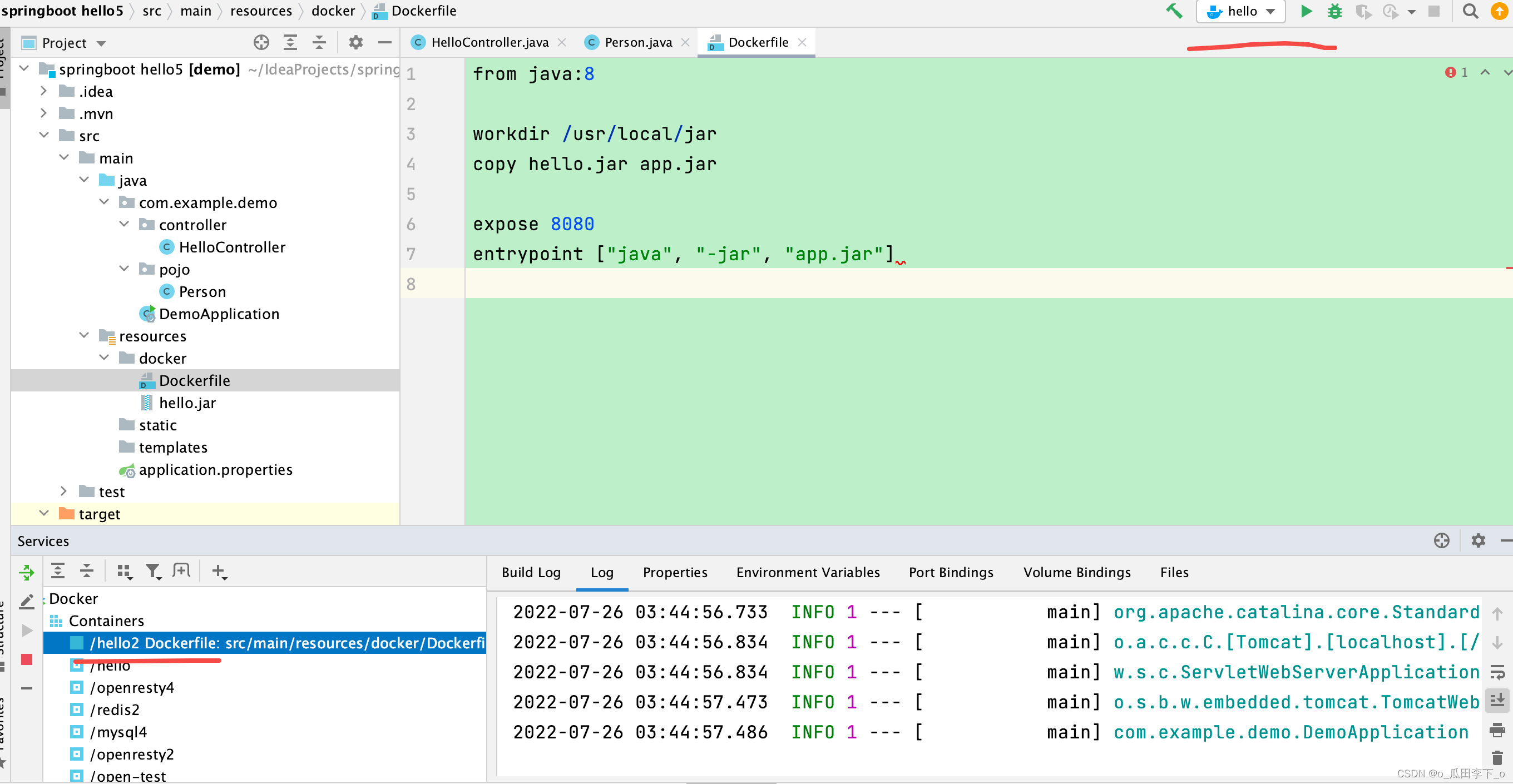
Task: Click the Project panel settings gear
Action: (x=356, y=42)
